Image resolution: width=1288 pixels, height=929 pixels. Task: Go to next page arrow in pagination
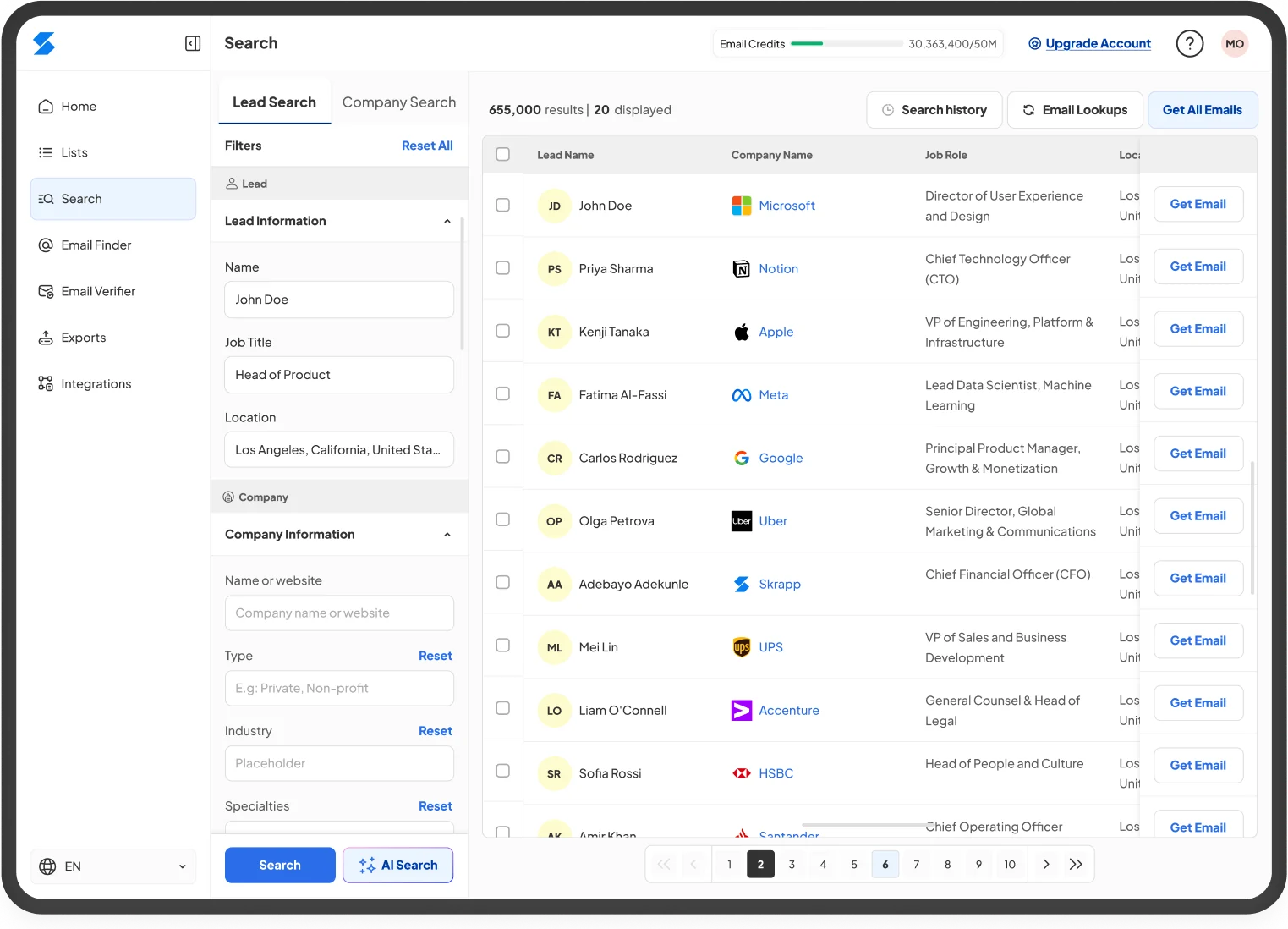click(1046, 864)
